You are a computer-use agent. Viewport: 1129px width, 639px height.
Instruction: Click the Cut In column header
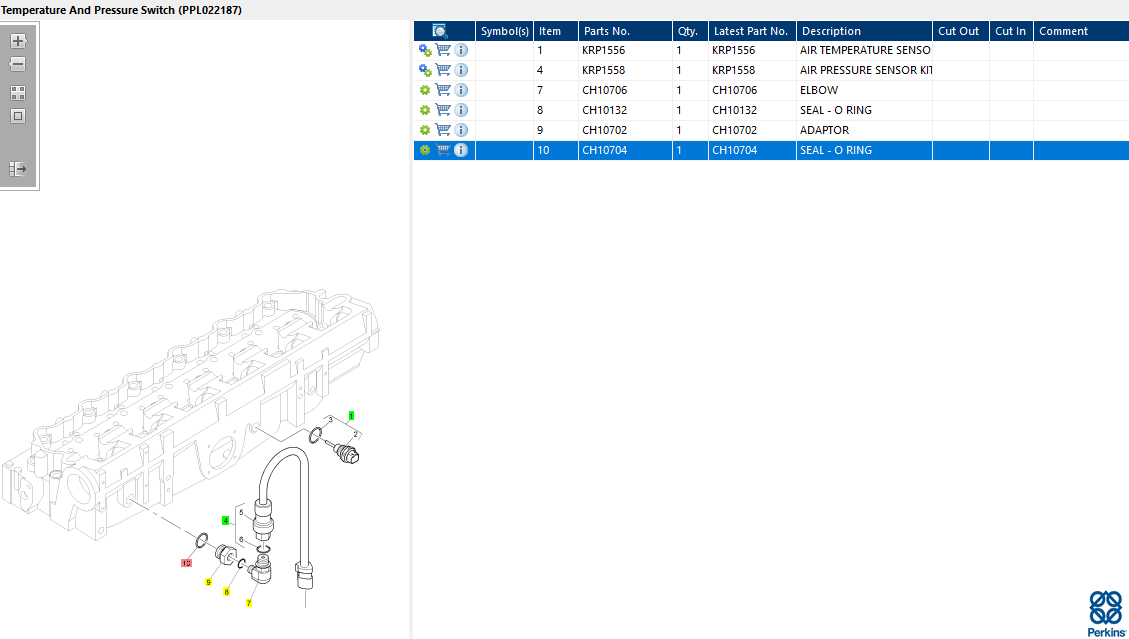tap(1011, 31)
